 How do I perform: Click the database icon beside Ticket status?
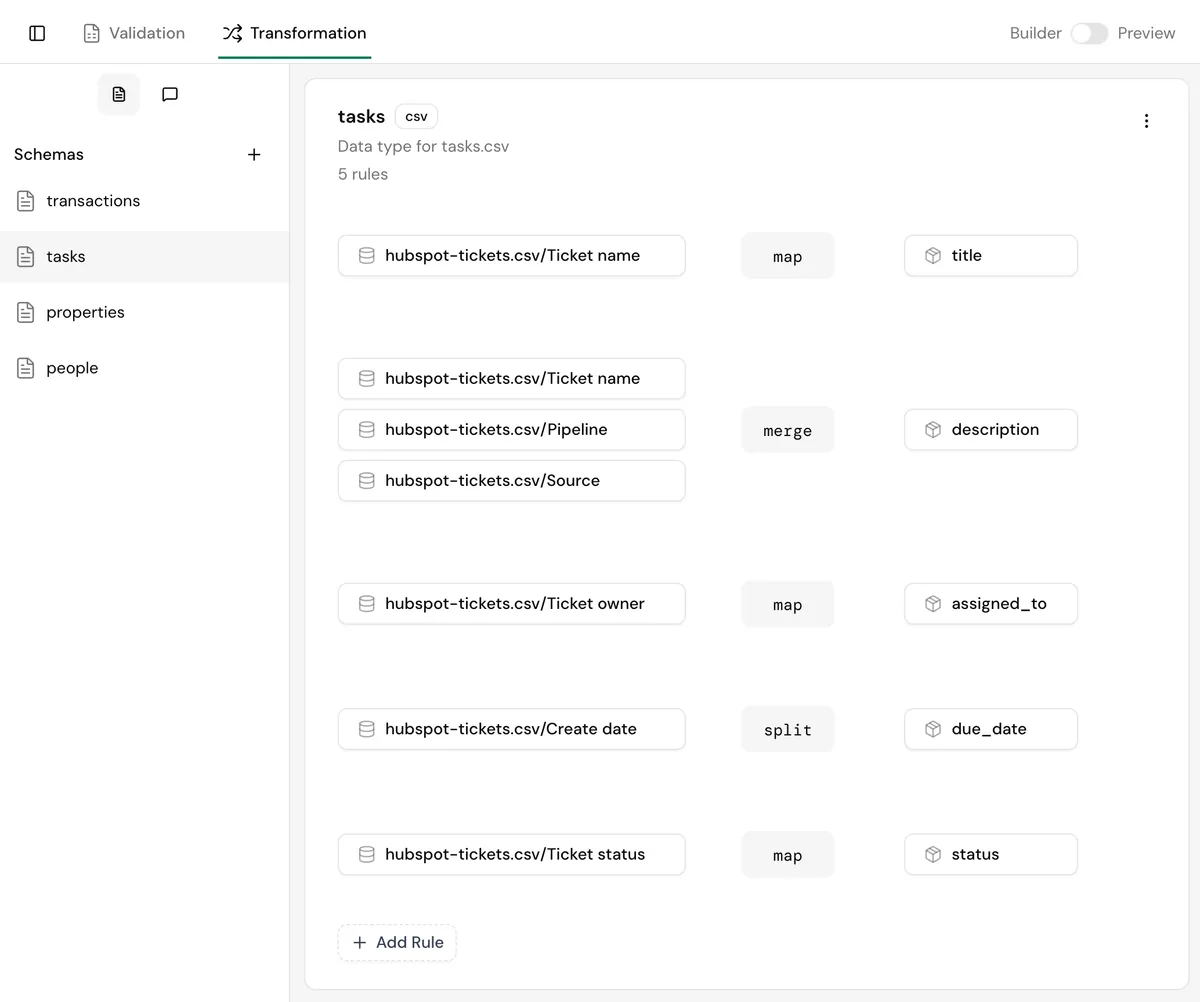point(367,854)
